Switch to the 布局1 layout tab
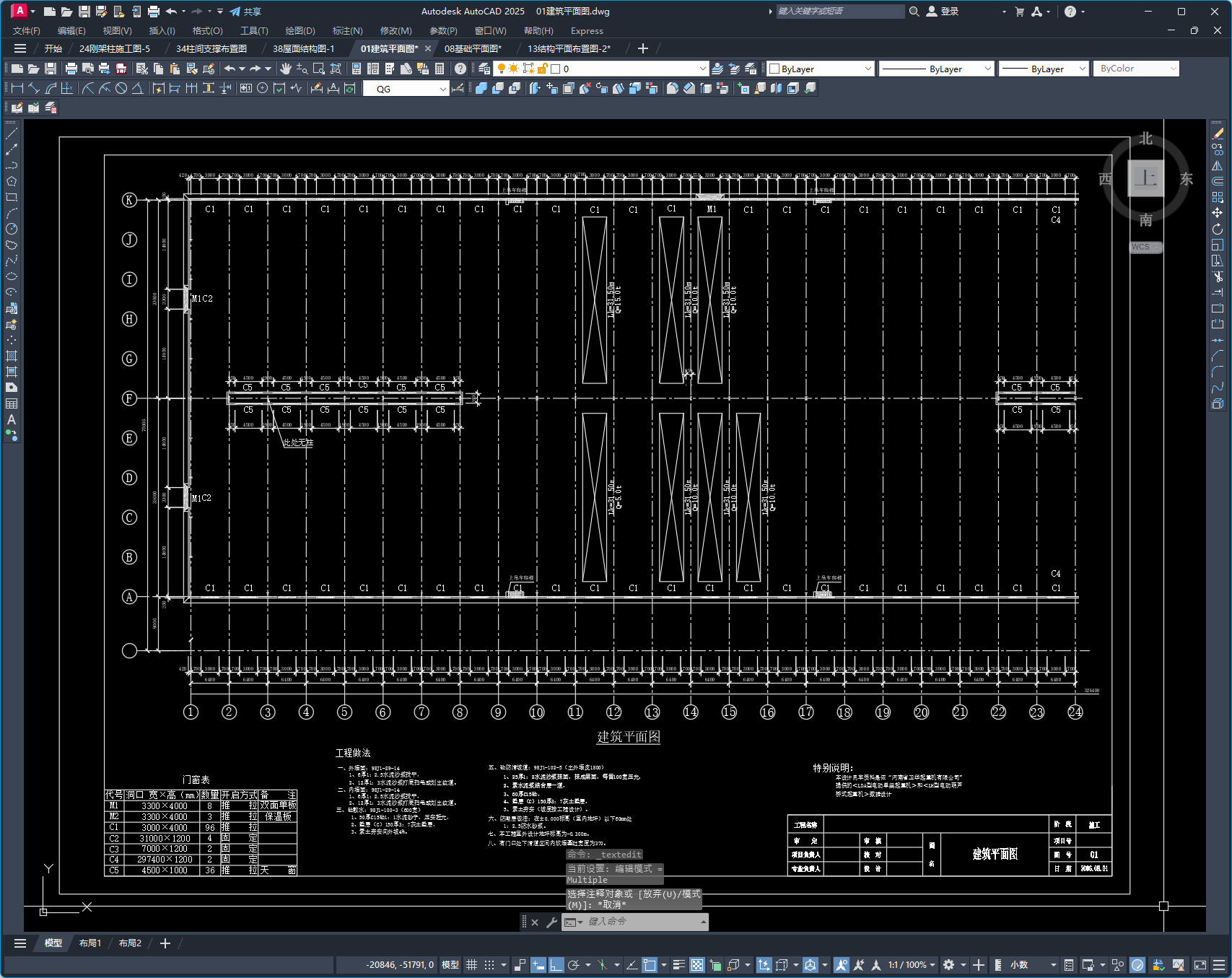This screenshot has width=1232, height=978. 90,943
